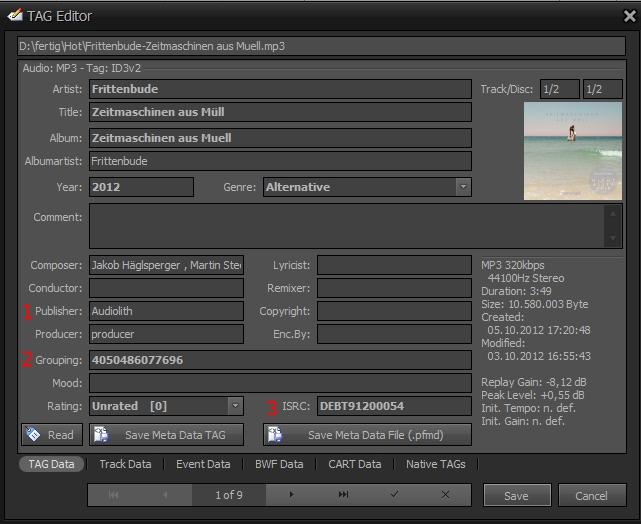
Task: Click the checkmark apply icon in navigator
Action: [394, 495]
